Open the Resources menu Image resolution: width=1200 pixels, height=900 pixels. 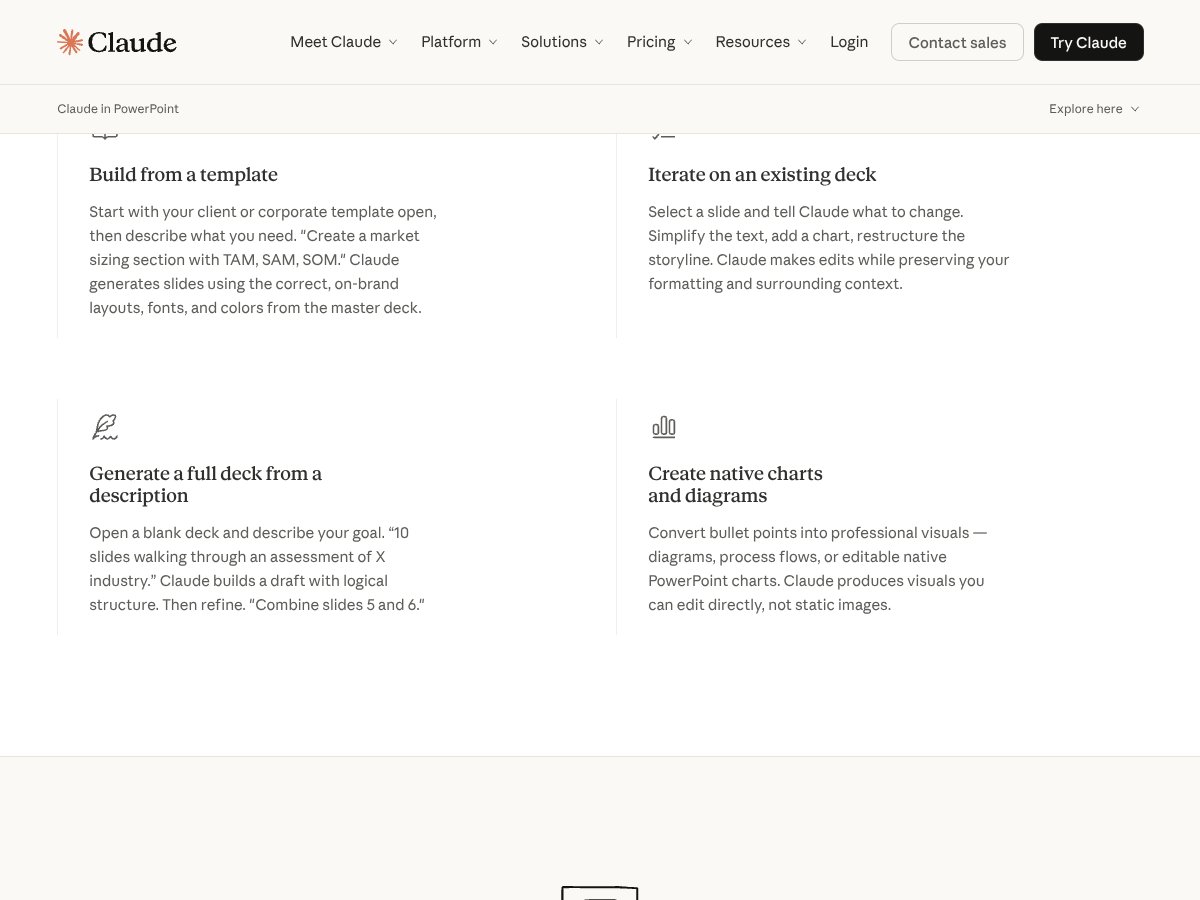coord(760,42)
